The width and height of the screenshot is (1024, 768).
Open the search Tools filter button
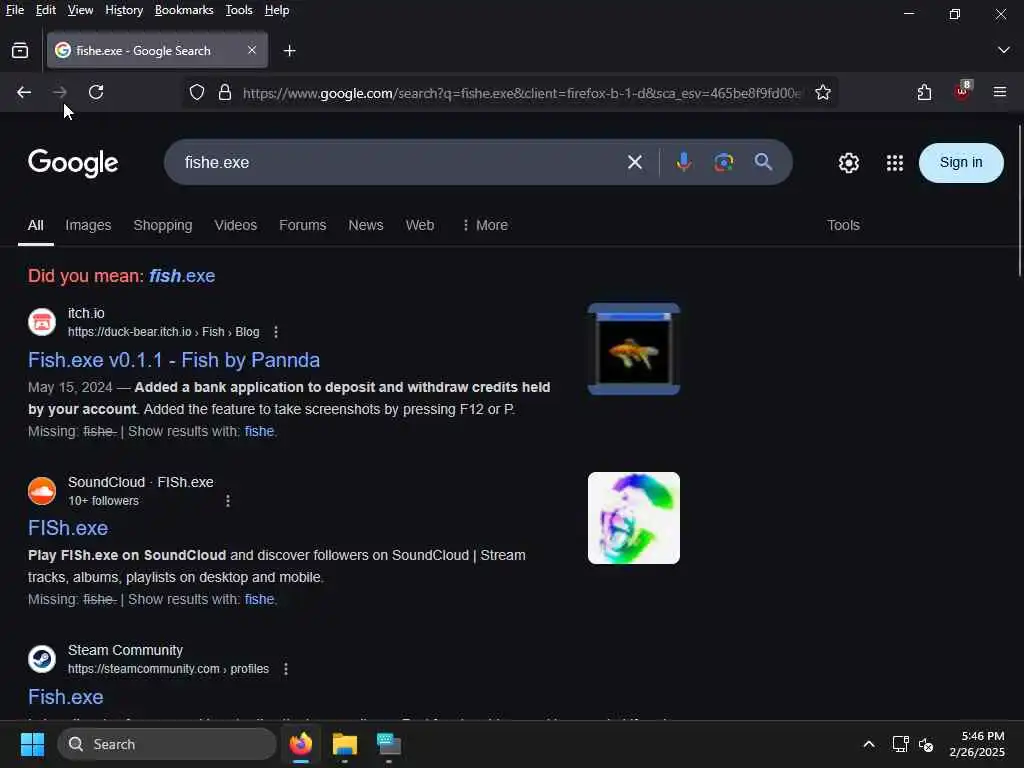[x=843, y=225]
